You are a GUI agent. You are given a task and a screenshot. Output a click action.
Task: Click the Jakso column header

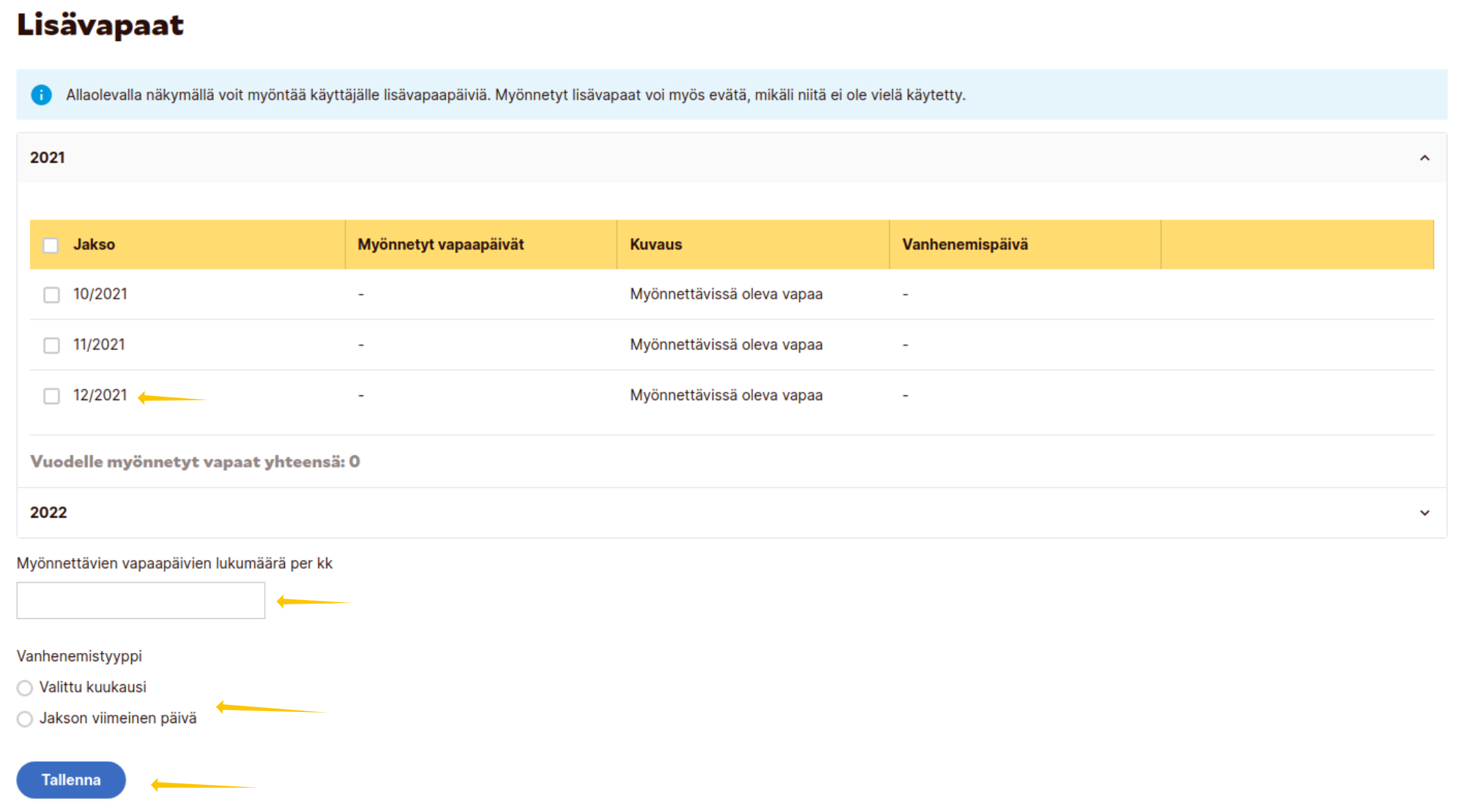[94, 245]
